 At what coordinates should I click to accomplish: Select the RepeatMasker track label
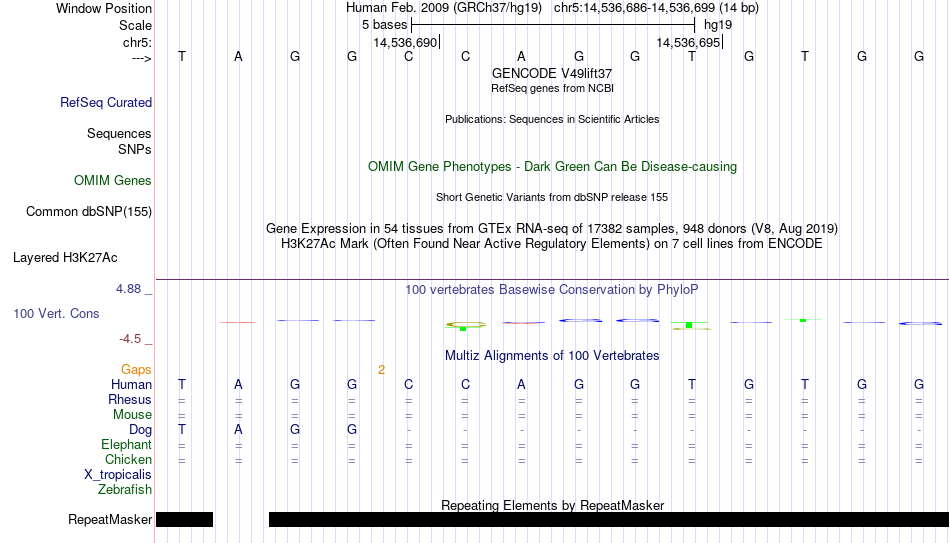click(110, 519)
